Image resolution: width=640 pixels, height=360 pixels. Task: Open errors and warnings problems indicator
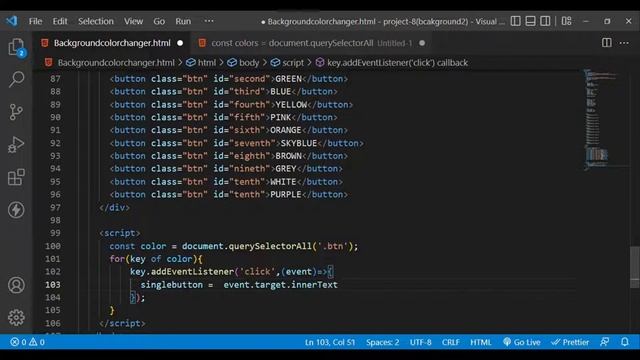point(27,342)
